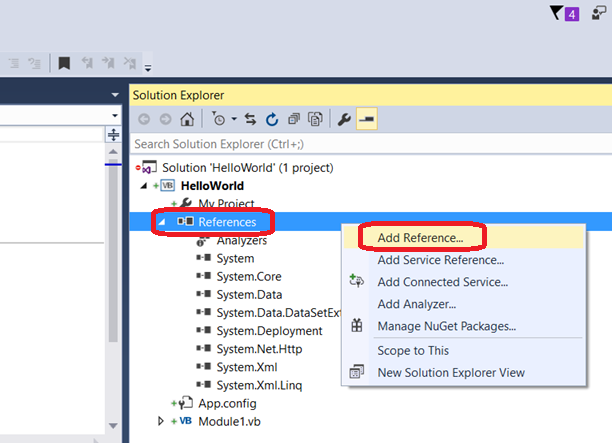Click editor scrollbar up arrow

(x=113, y=151)
